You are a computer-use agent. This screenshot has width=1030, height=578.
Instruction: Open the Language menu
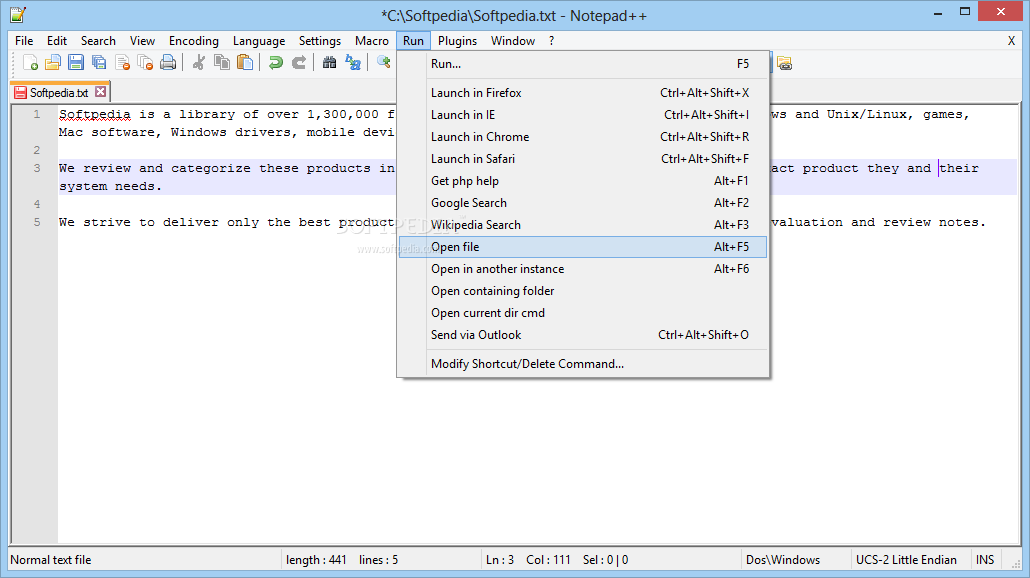(259, 41)
